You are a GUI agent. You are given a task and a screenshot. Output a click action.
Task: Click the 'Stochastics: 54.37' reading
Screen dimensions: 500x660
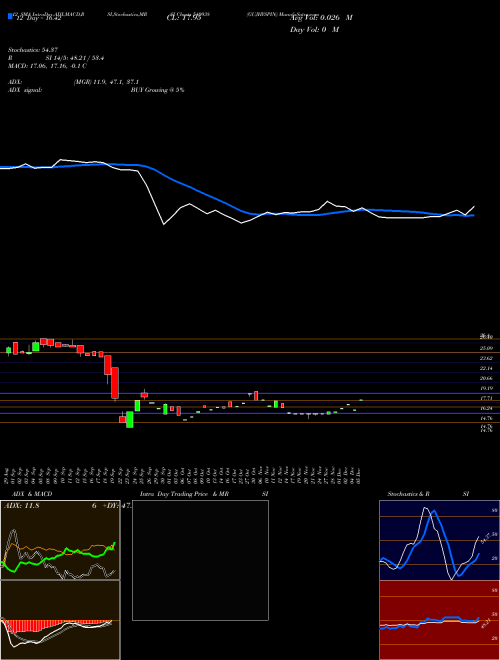click(x=31, y=51)
